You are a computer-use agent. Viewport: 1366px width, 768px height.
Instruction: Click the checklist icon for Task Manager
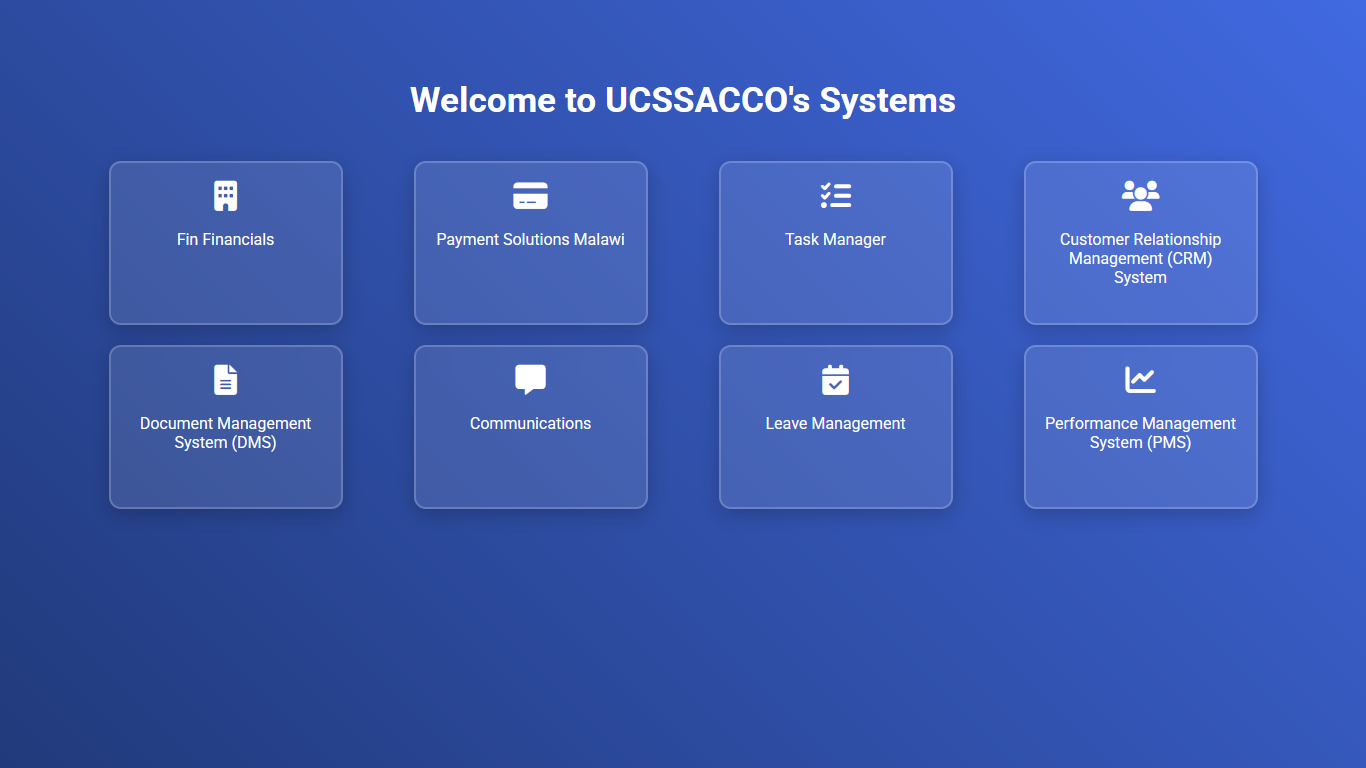pos(835,196)
